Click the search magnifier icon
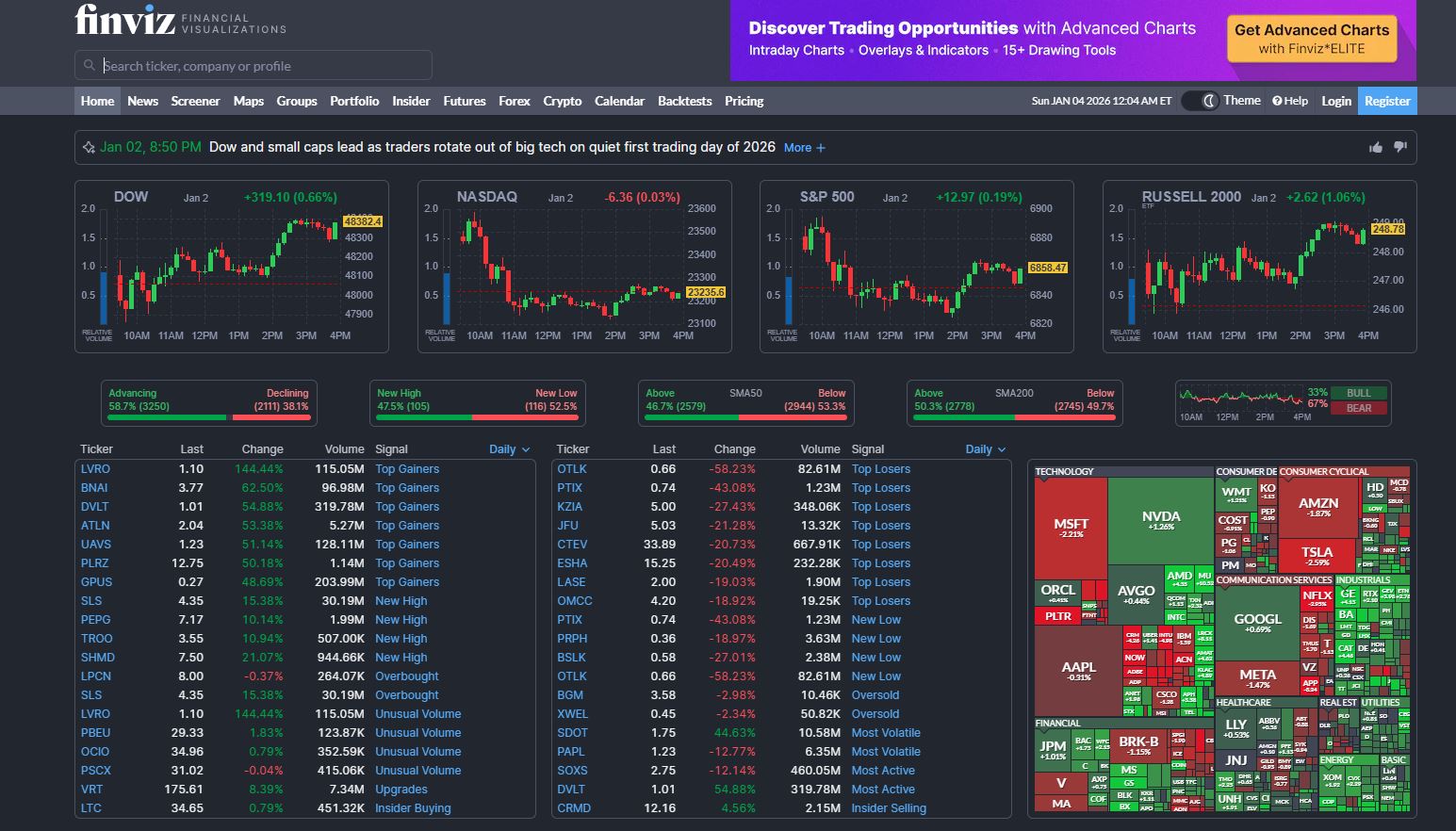Screen dimensions: 1456x831 90,65
